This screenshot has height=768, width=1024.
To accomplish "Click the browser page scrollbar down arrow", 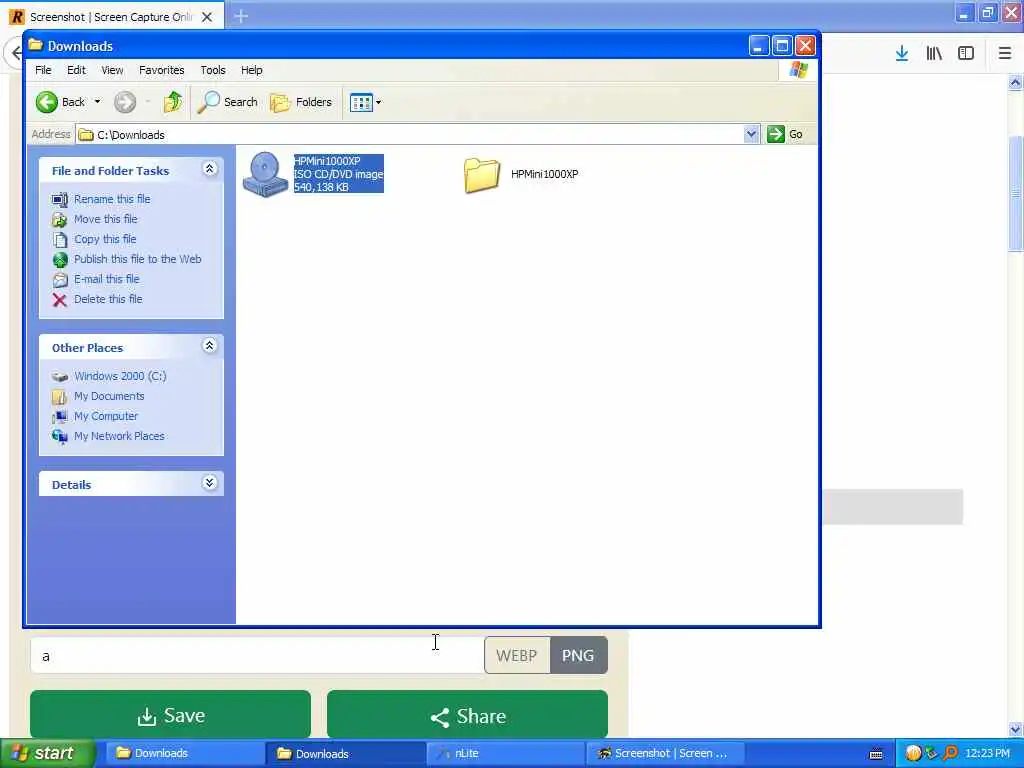I will [x=1015, y=729].
